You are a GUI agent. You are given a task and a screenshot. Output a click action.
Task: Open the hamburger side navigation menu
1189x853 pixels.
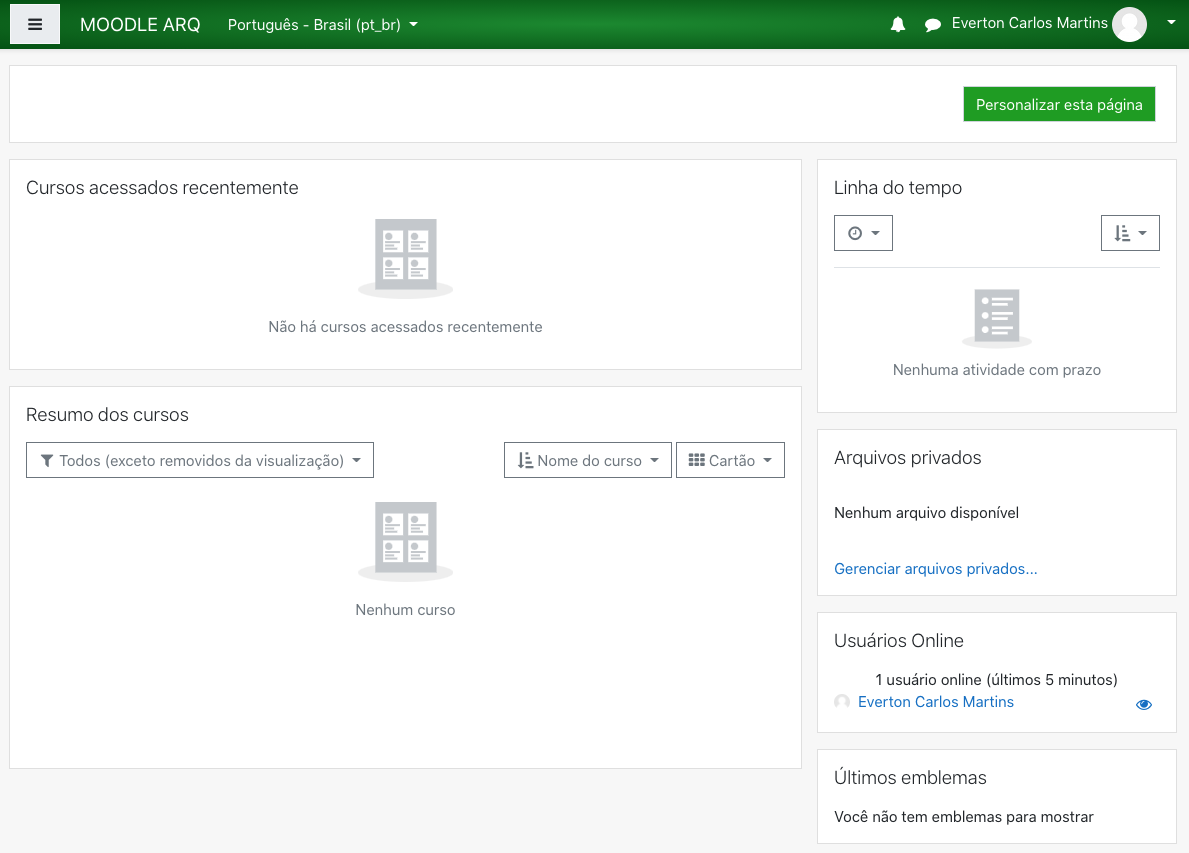[x=35, y=24]
